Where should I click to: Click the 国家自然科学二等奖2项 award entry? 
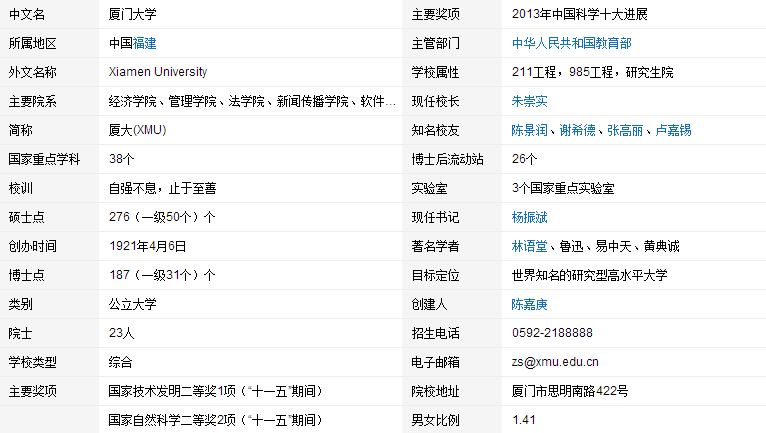pyautogui.click(x=215, y=420)
